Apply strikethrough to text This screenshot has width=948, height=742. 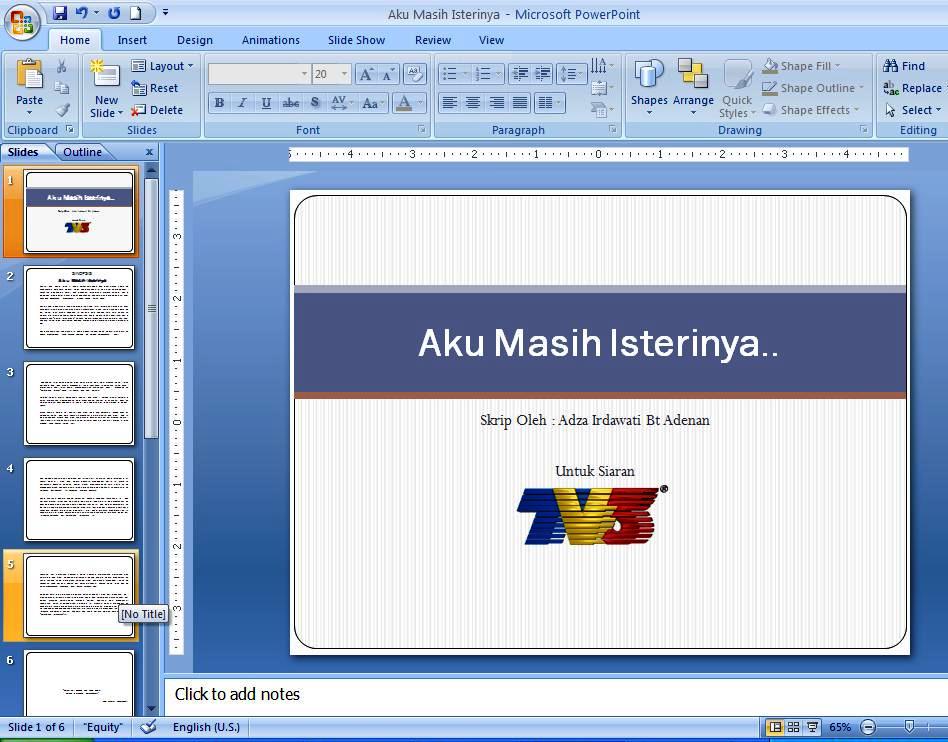tap(291, 103)
